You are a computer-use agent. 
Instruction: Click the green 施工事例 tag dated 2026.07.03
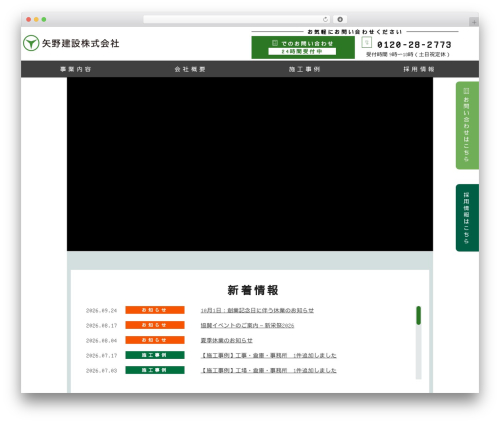[x=155, y=370]
